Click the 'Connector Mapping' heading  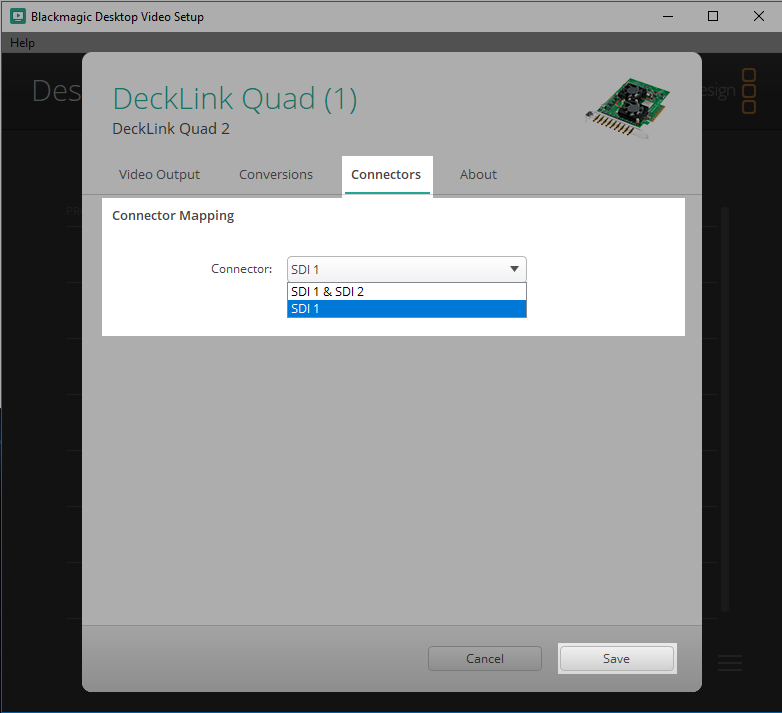tap(173, 216)
